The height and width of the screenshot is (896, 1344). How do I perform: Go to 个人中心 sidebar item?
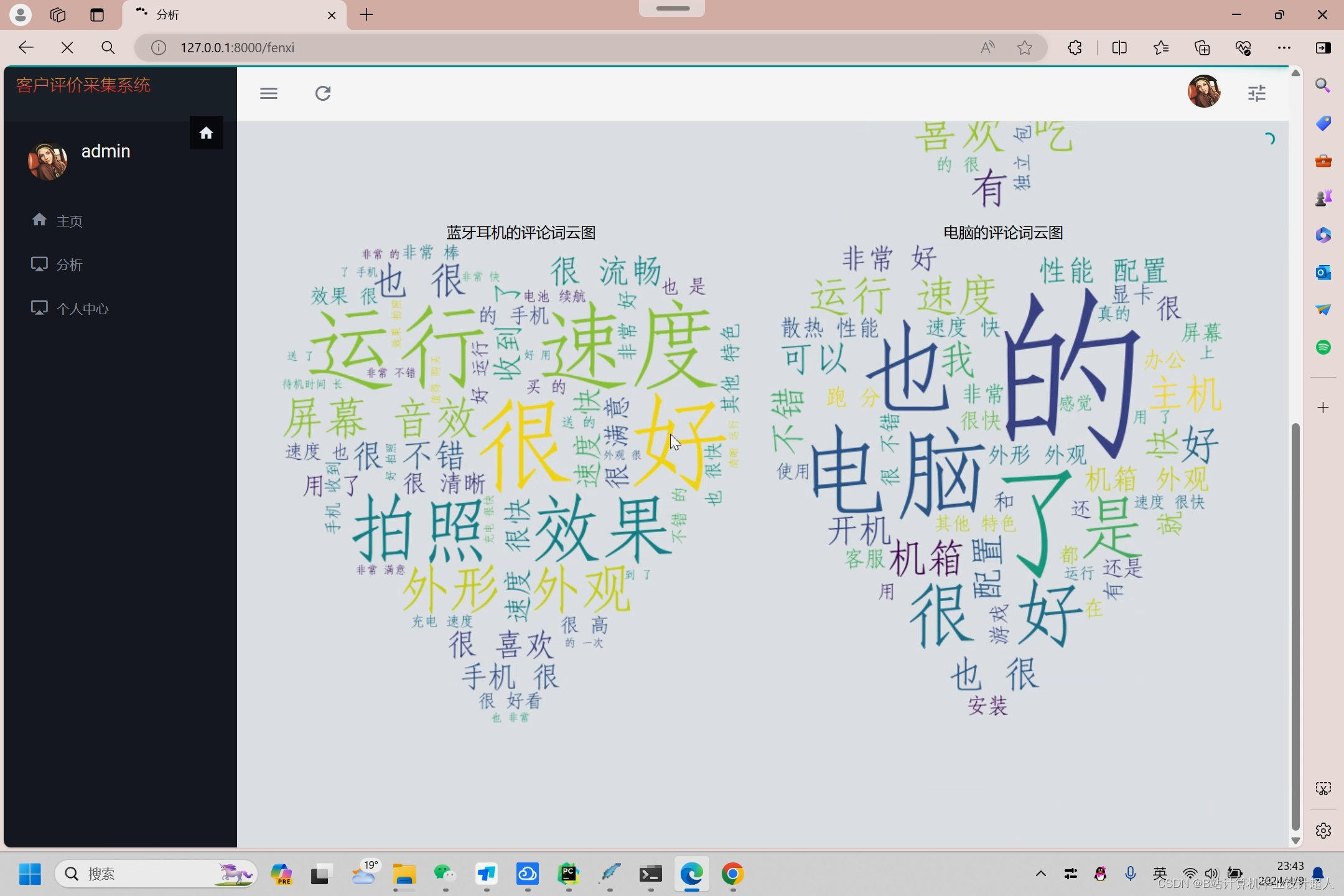pos(82,309)
